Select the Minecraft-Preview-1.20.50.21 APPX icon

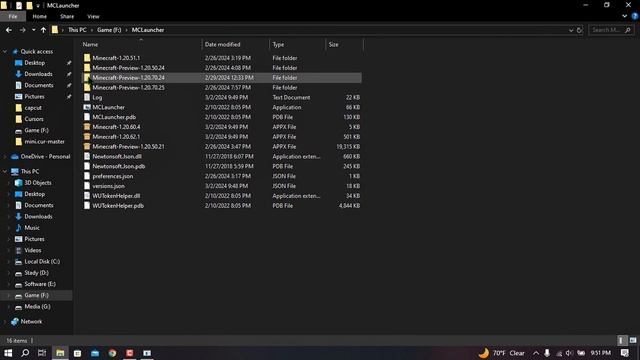(x=87, y=147)
